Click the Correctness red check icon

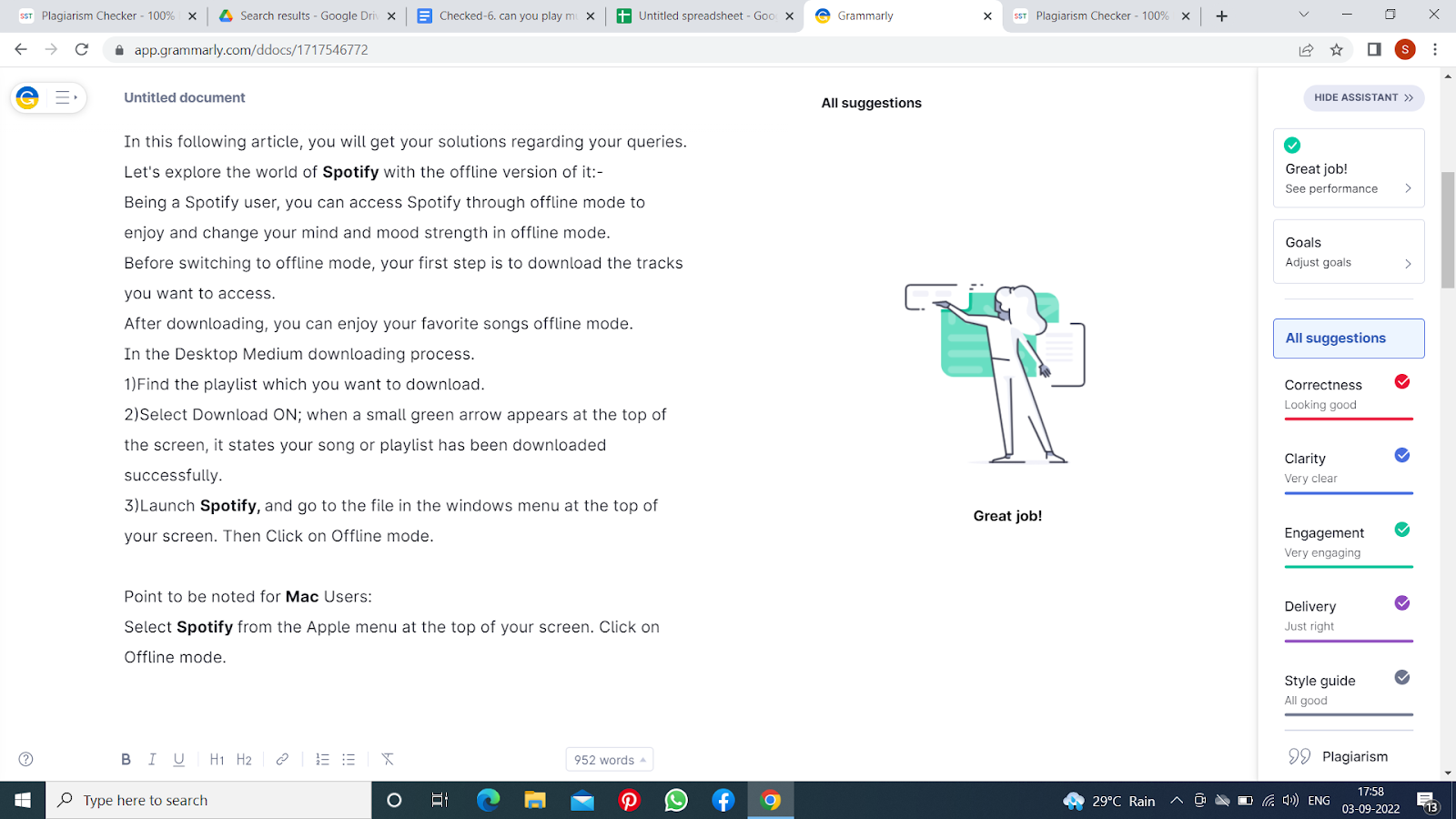pyautogui.click(x=1402, y=381)
